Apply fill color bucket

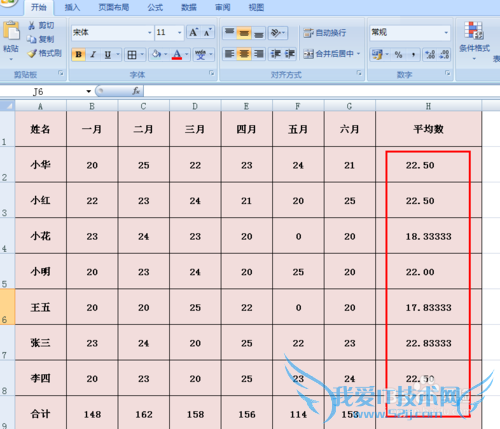(x=156, y=54)
